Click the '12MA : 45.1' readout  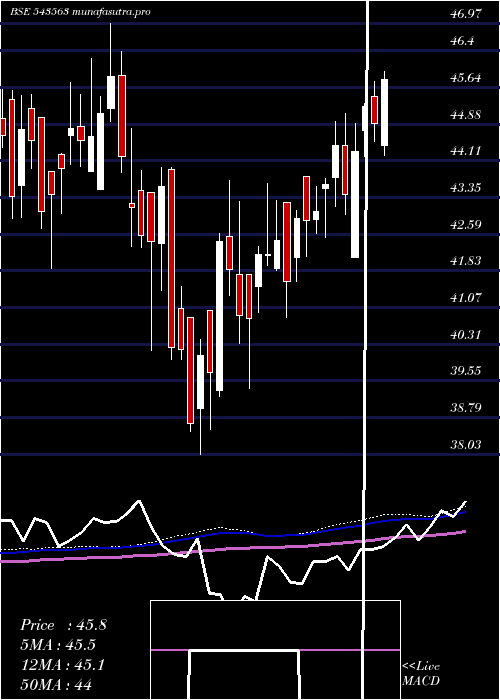pyautogui.click(x=62, y=665)
